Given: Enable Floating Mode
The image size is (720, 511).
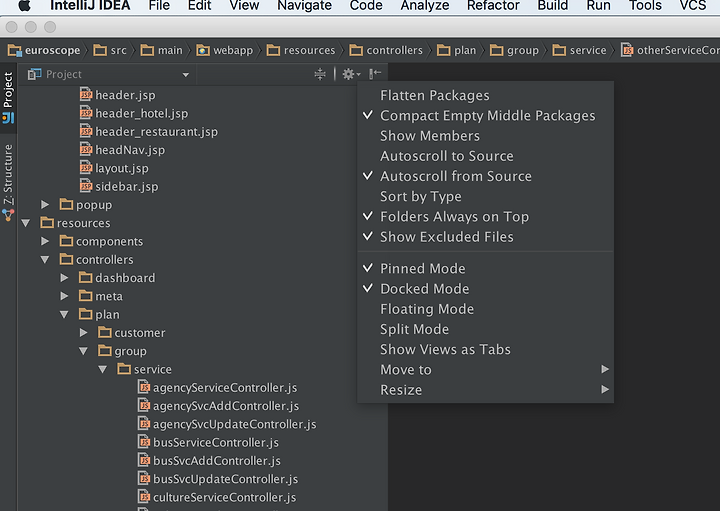Looking at the screenshot, I should 485,309.
